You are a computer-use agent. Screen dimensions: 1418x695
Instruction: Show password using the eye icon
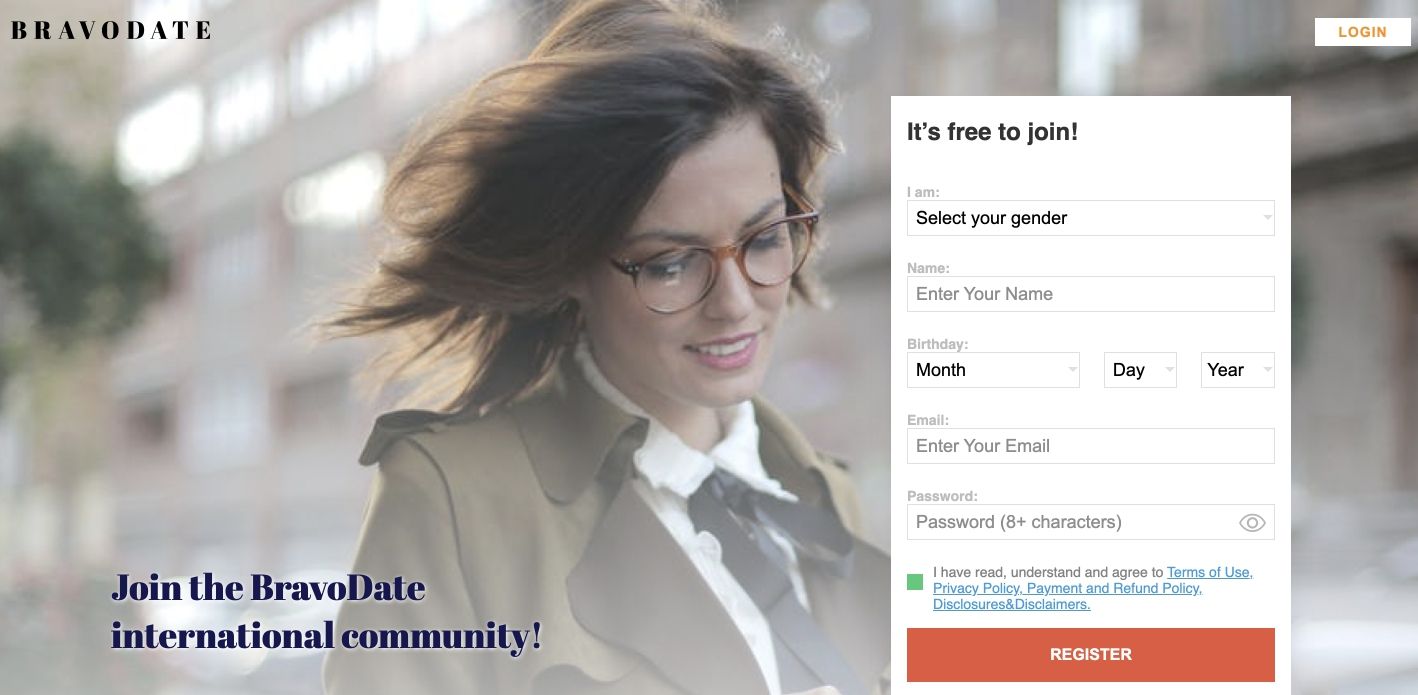(1252, 522)
